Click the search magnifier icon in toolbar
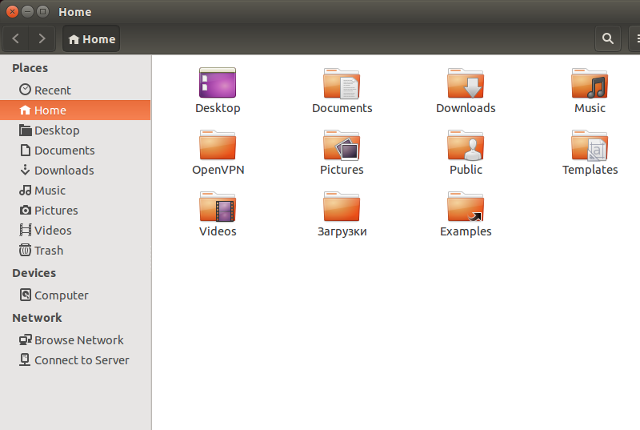The width and height of the screenshot is (640, 430). [608, 39]
